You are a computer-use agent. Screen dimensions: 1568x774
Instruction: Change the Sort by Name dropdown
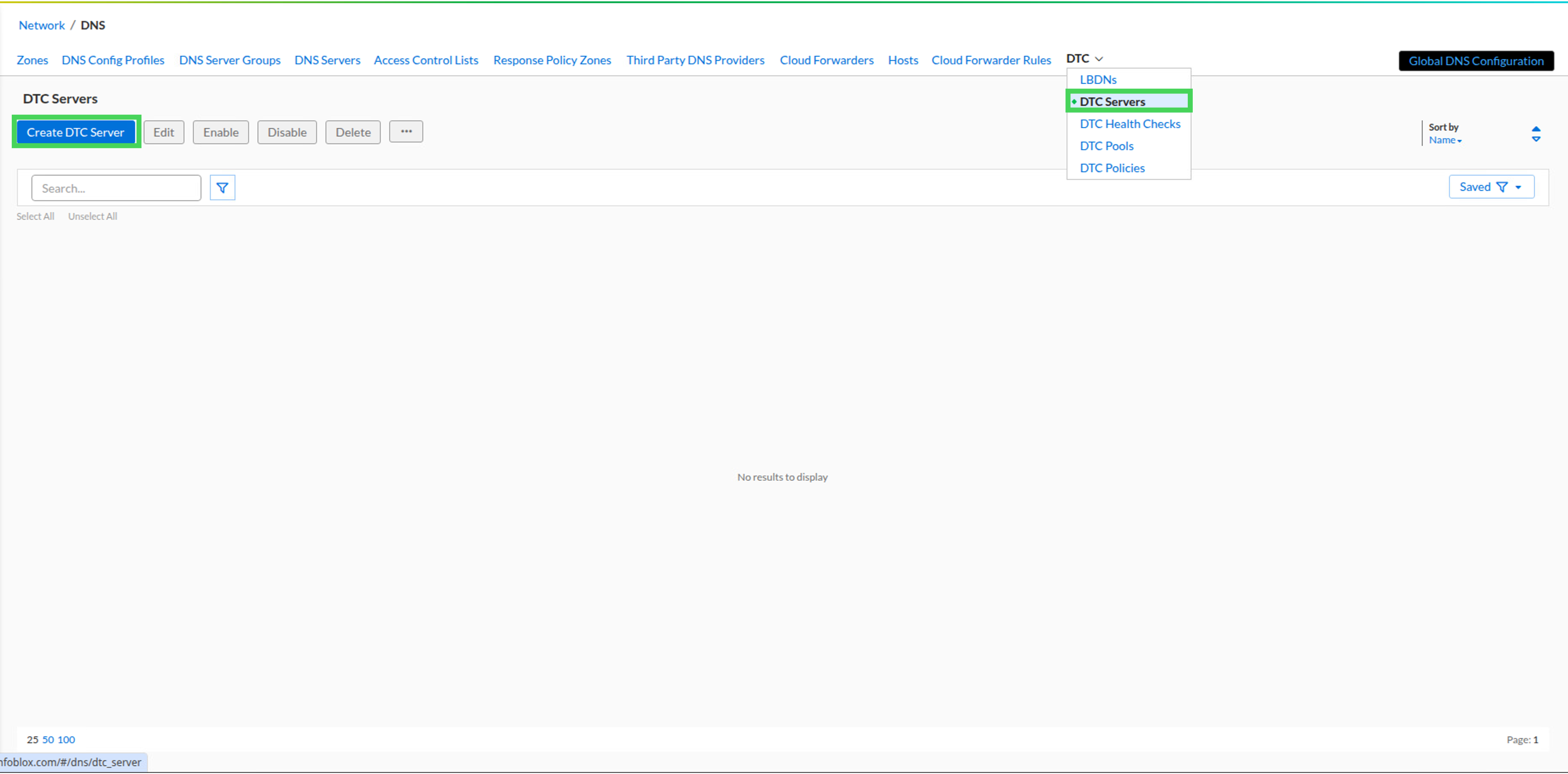(1445, 140)
